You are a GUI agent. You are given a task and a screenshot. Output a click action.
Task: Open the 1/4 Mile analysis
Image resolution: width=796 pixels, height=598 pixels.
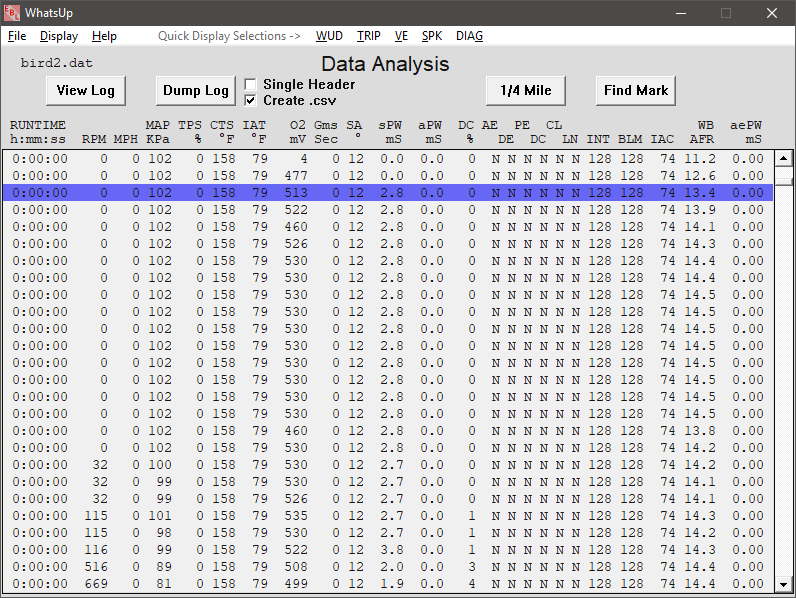point(526,91)
